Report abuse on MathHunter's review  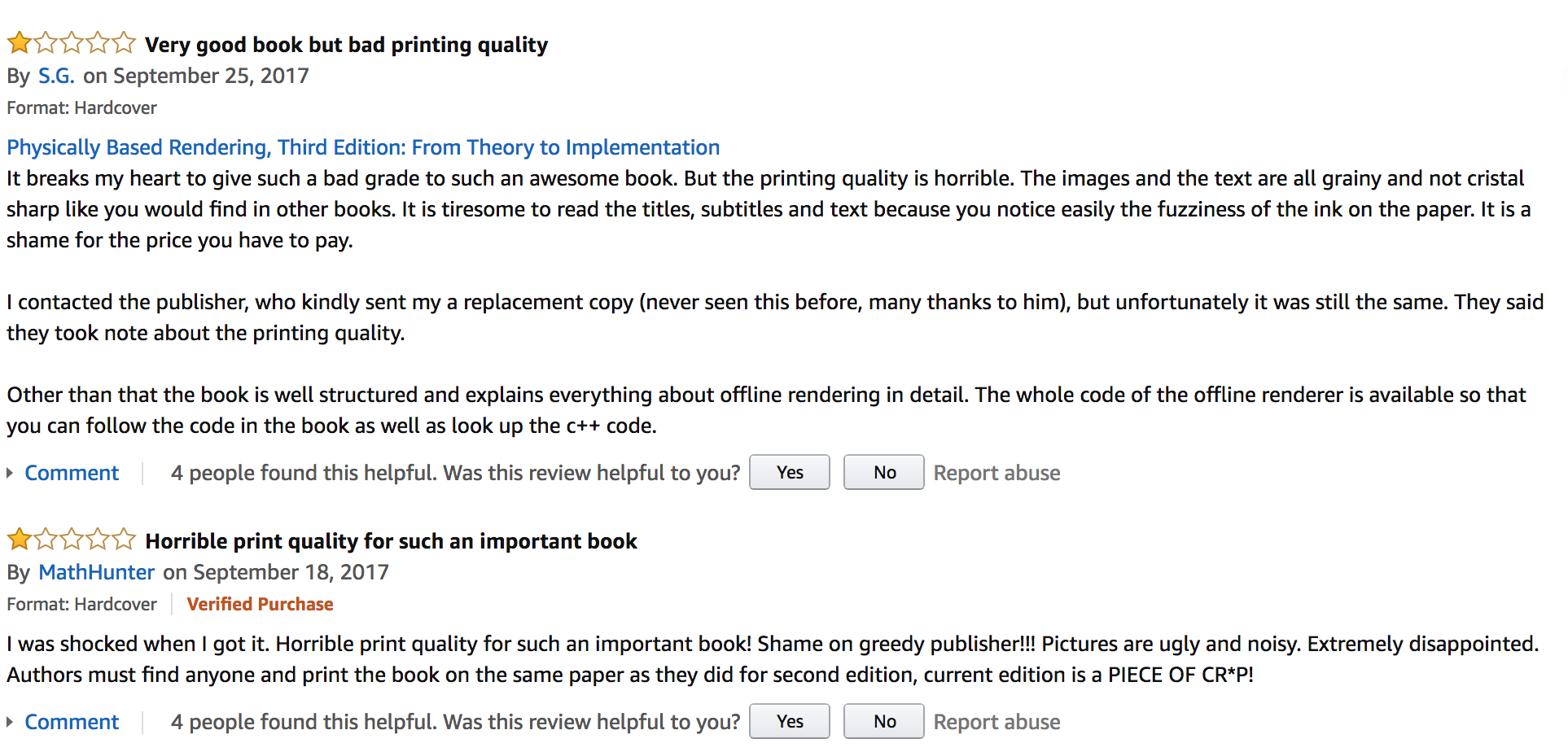click(x=996, y=722)
